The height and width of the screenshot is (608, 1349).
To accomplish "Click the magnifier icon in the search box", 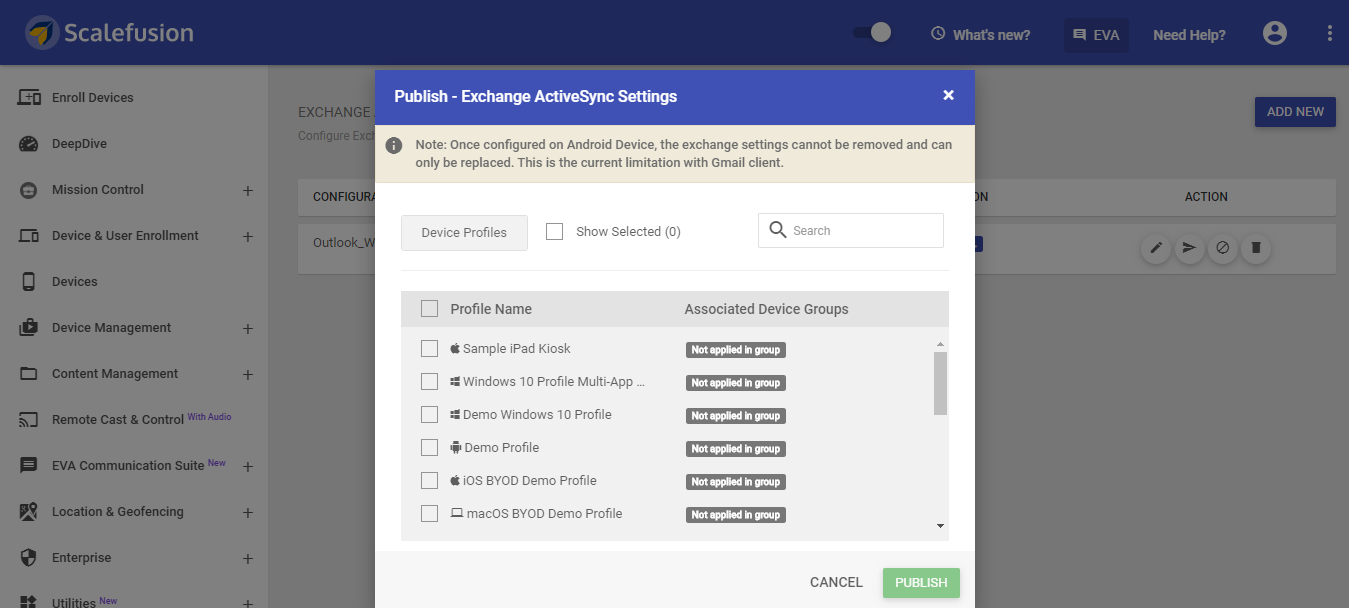I will pyautogui.click(x=778, y=230).
